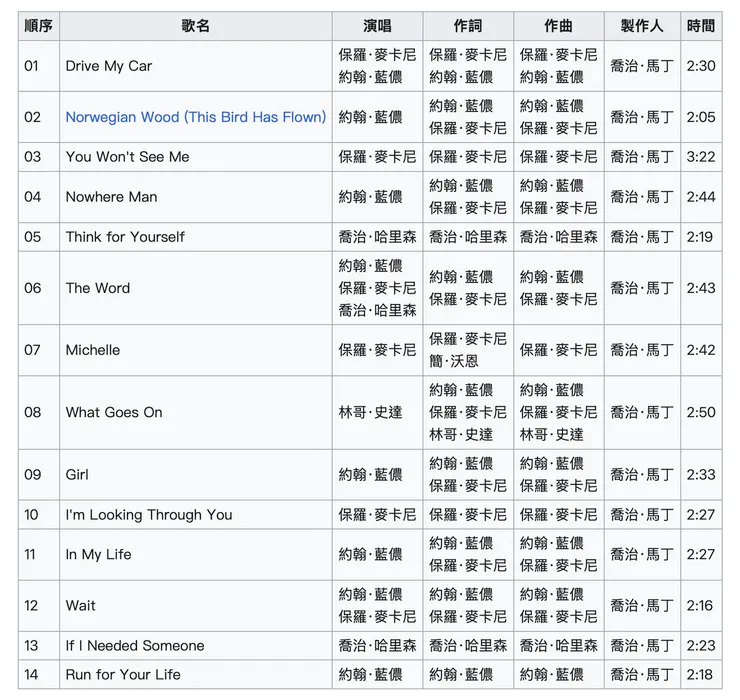Image resolution: width=740 pixels, height=700 pixels.
Task: Click the 作曲 column header
Action: [558, 26]
